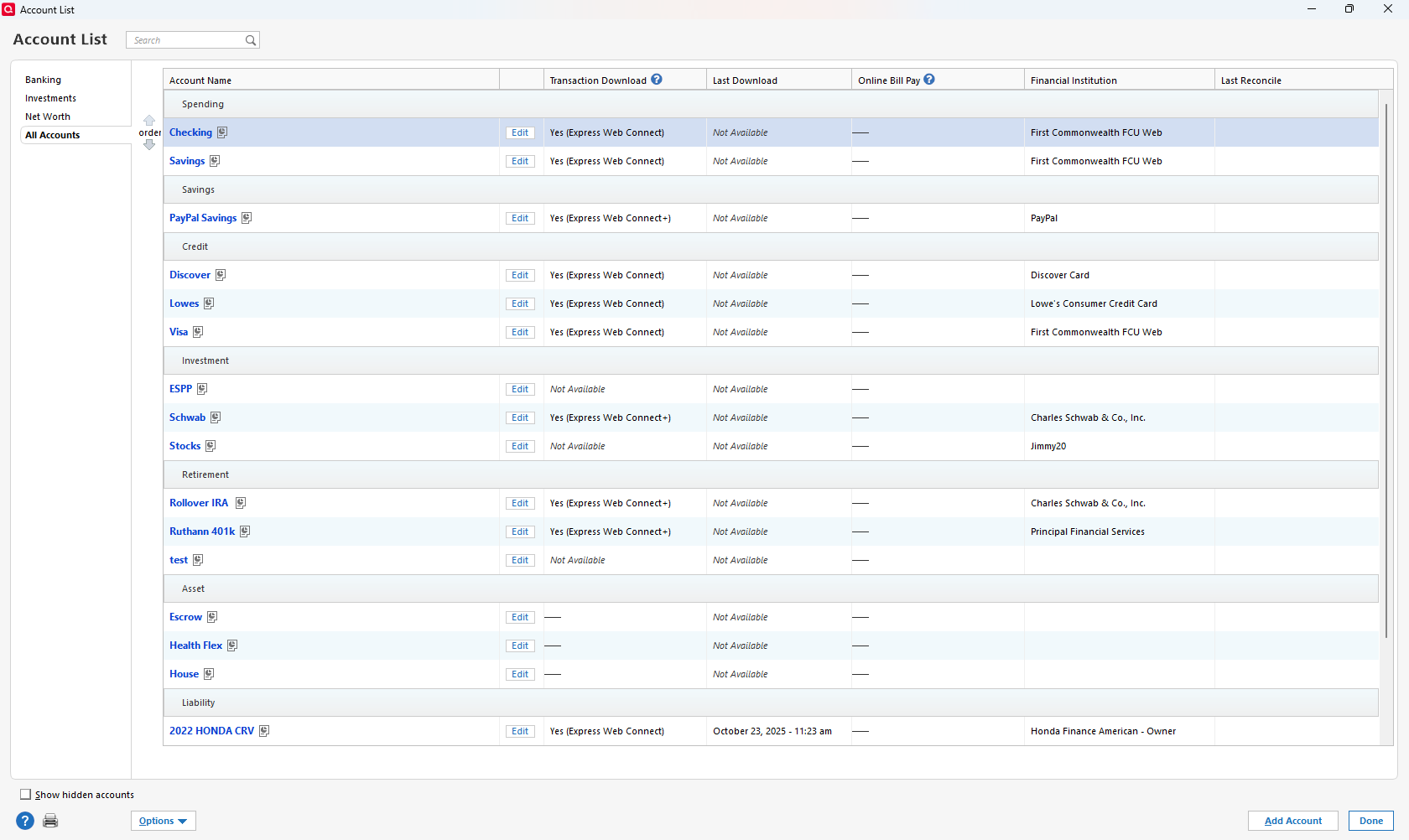
Task: Move account order down with arrow
Action: tap(149, 145)
